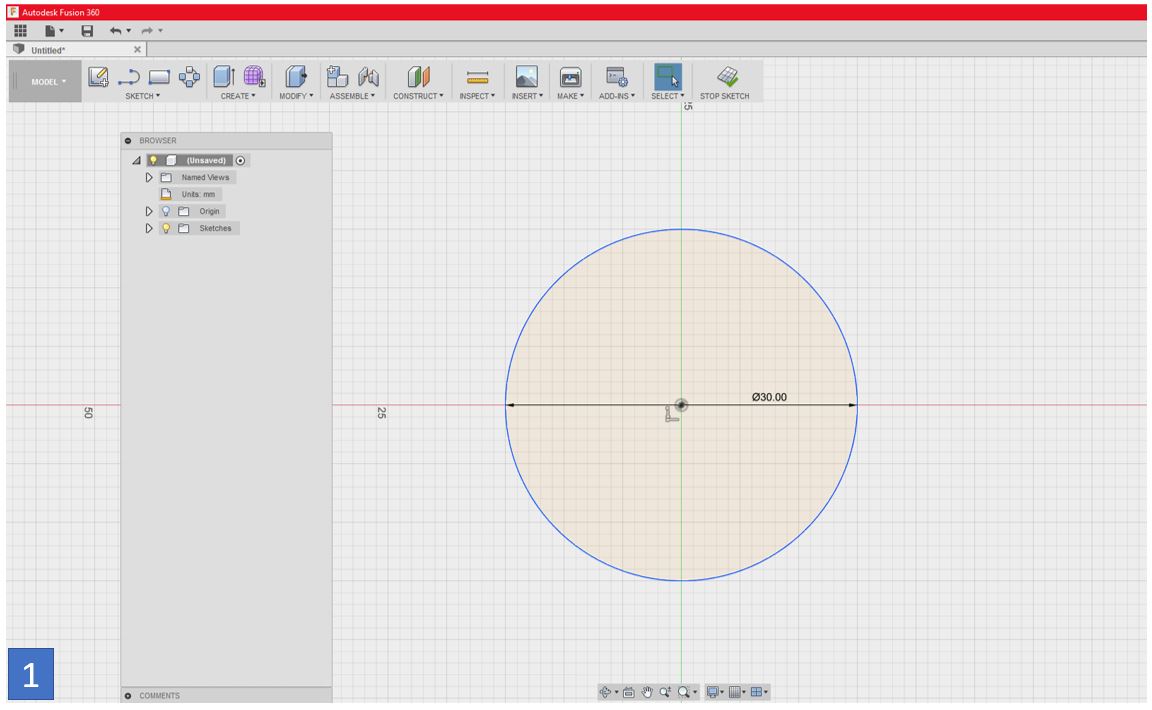The image size is (1152, 710).
Task: Select the Rectangle sketch tool icon
Action: tap(159, 76)
